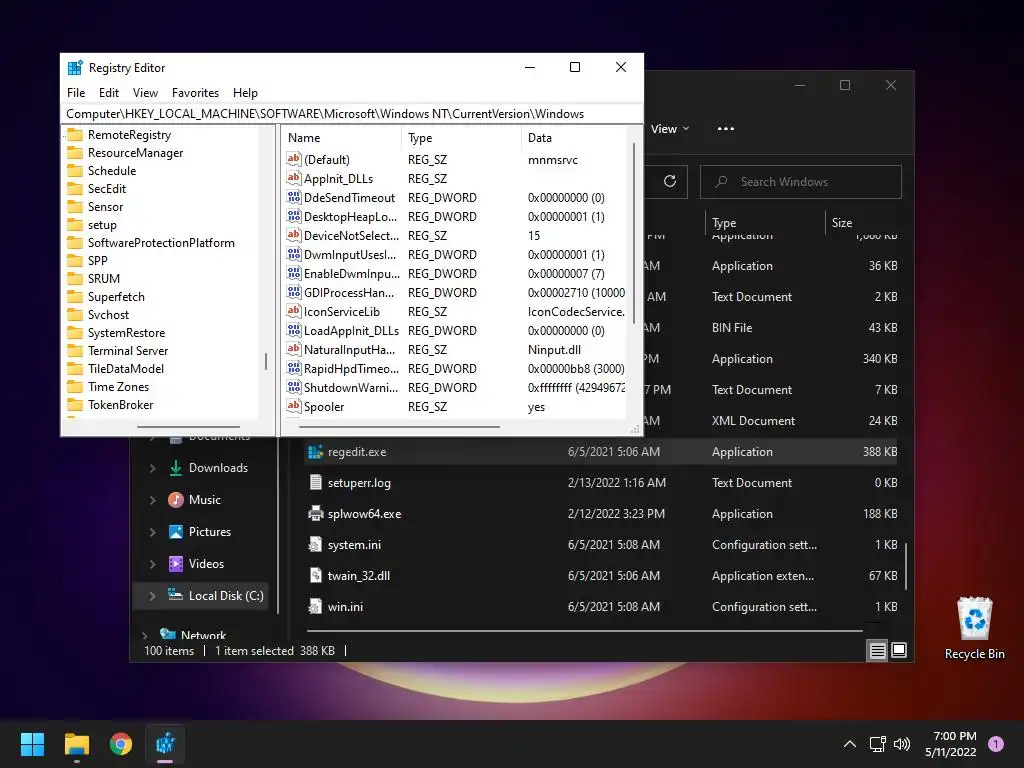
Task: Select the TokenBroker key
Action: 120,405
